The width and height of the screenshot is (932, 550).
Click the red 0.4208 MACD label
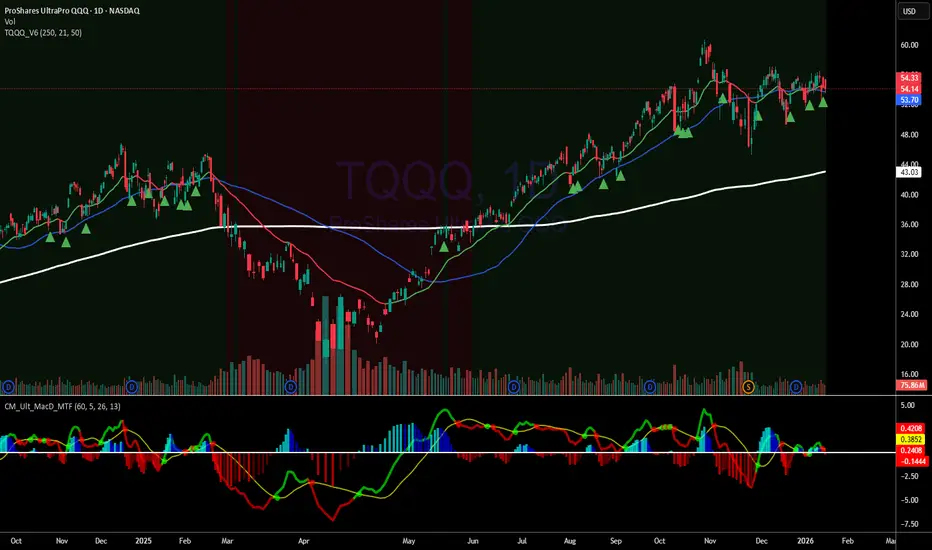911,428
